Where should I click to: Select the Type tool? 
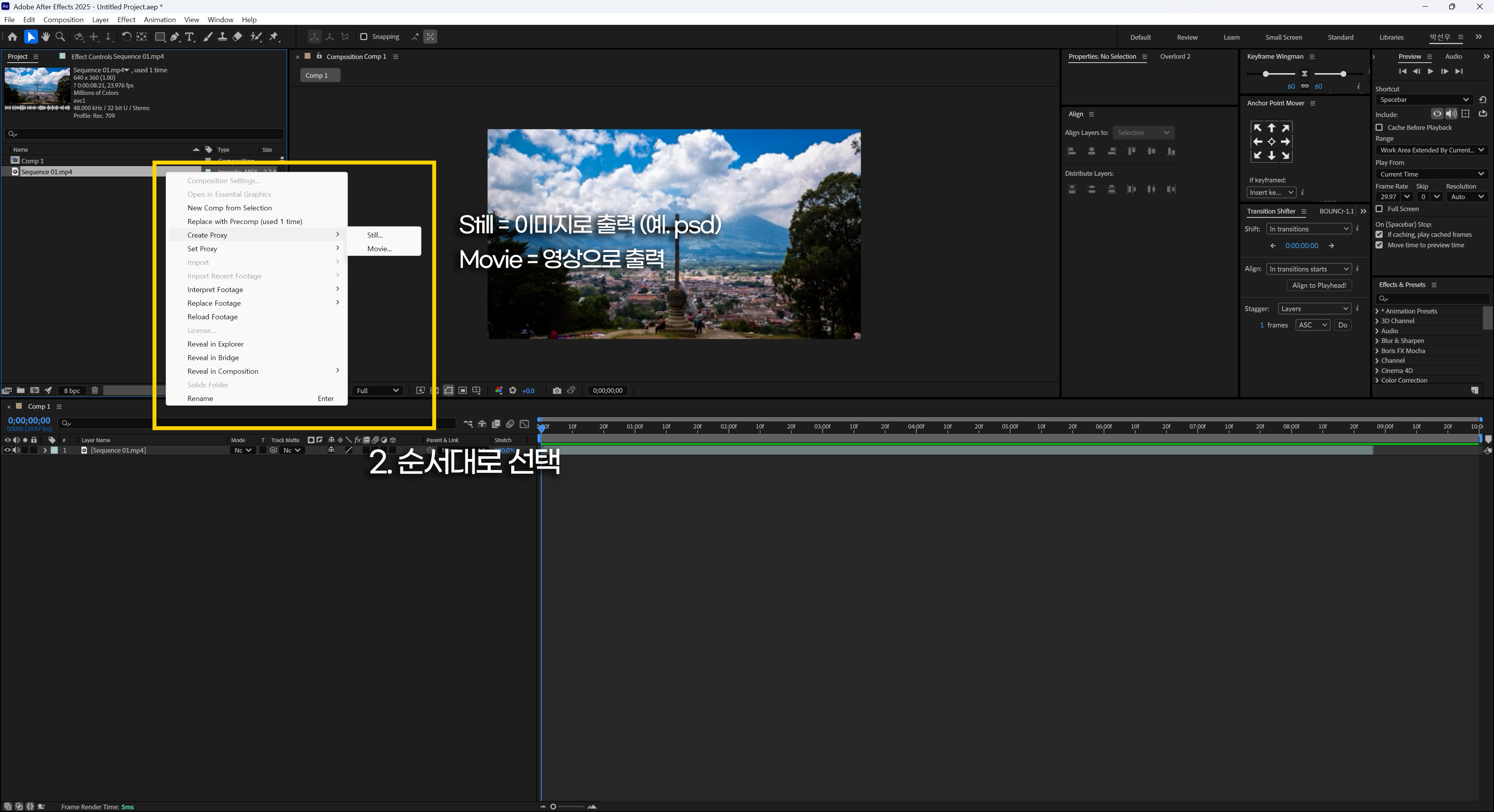189,37
